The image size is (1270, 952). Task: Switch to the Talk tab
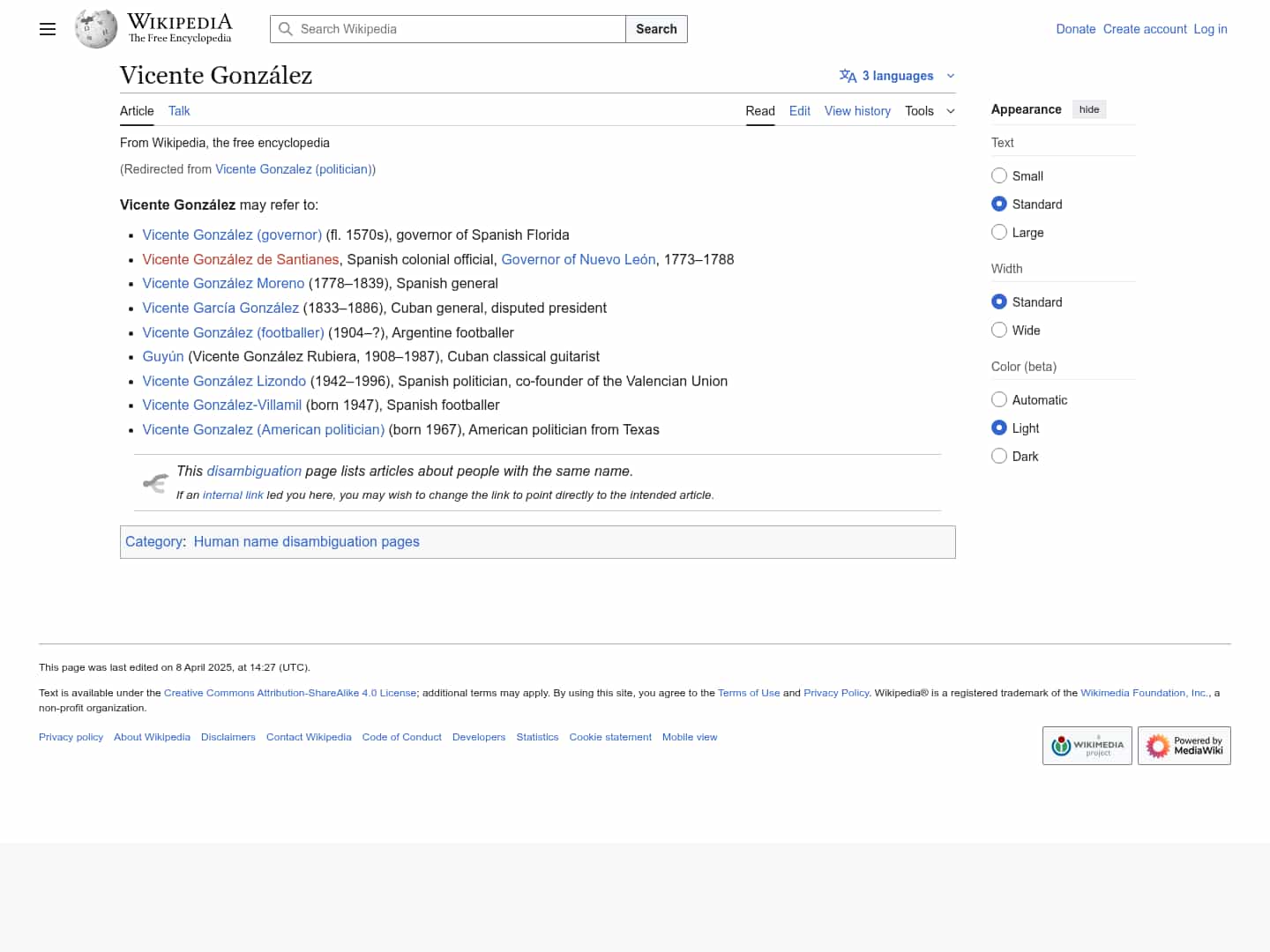click(179, 111)
